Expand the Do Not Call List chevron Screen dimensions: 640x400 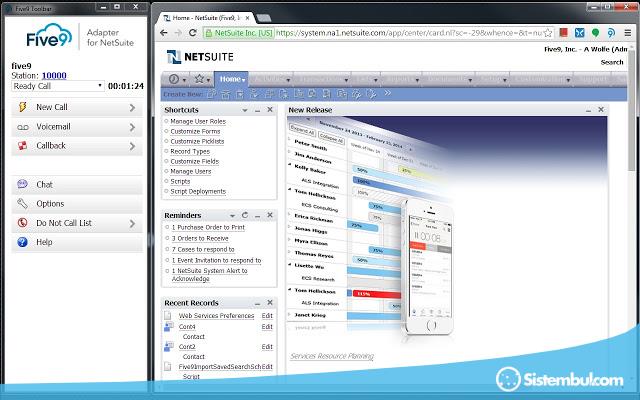[x=132, y=223]
